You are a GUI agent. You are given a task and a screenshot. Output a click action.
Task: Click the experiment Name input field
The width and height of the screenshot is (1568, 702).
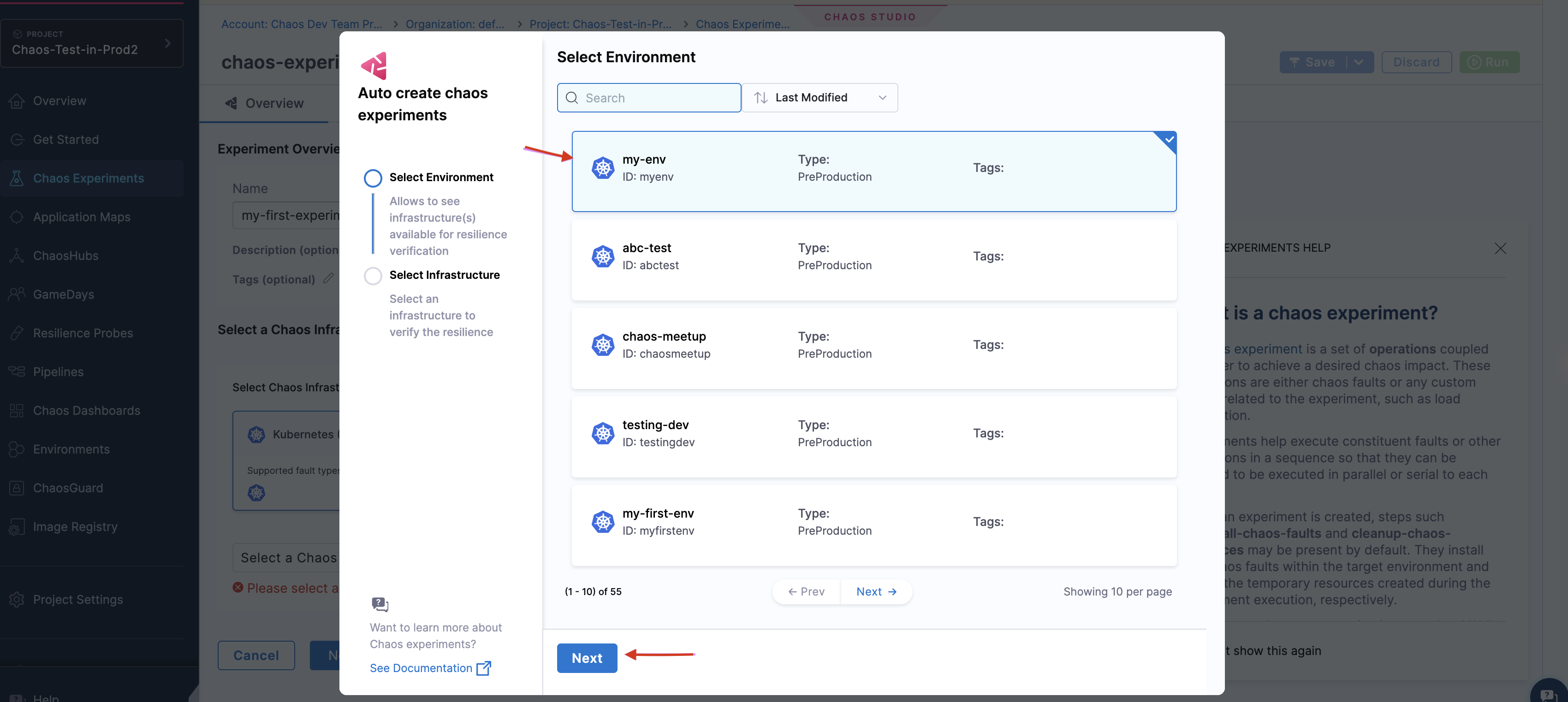[x=286, y=215]
